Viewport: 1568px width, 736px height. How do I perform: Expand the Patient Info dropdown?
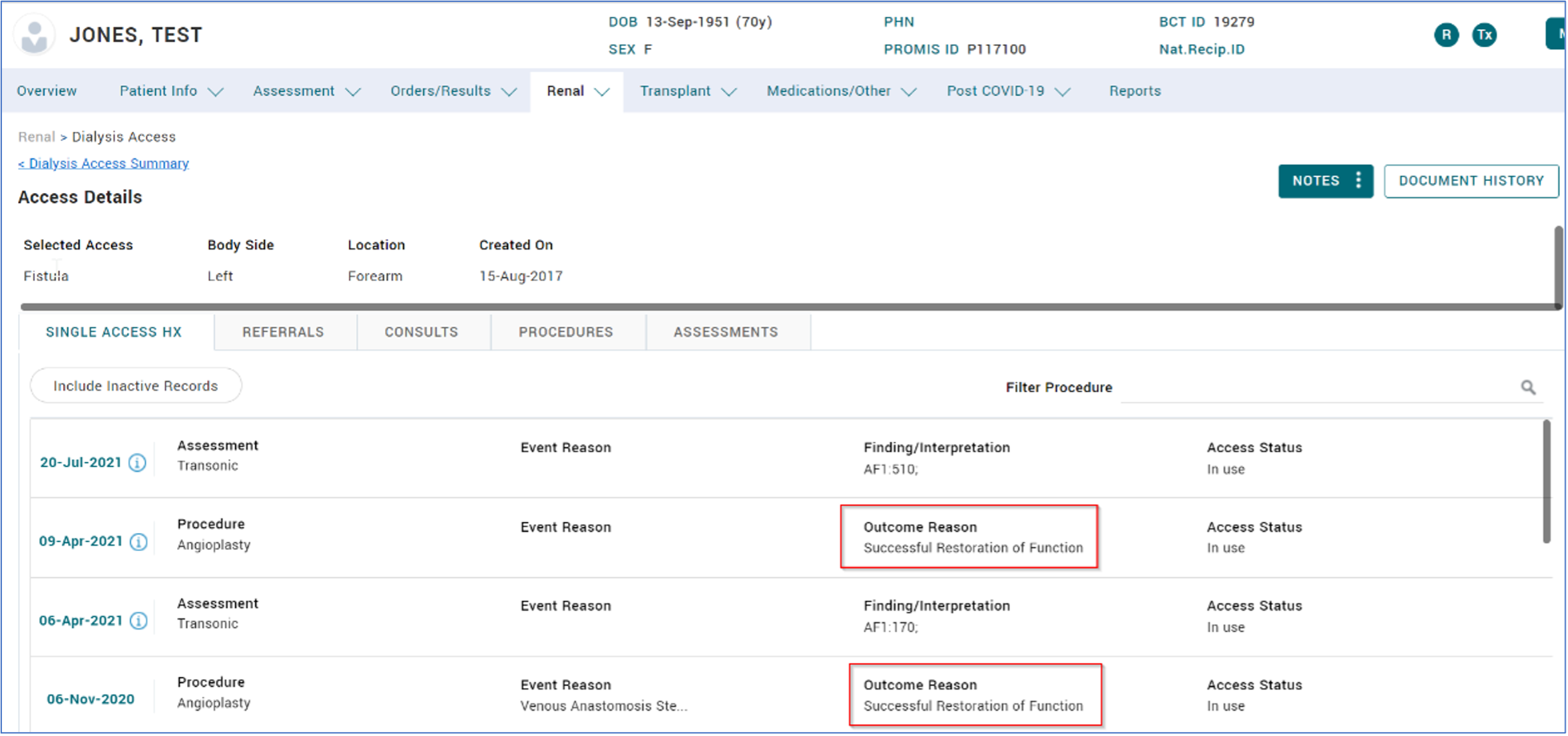pos(170,91)
